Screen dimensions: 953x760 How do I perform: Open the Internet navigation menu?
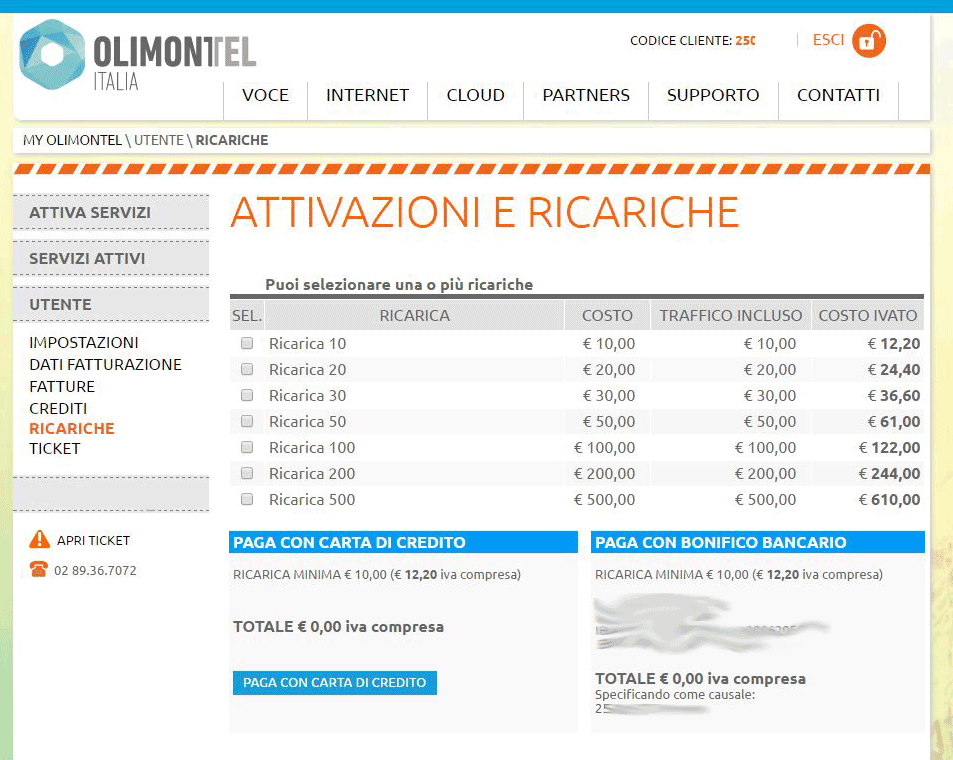coord(367,96)
